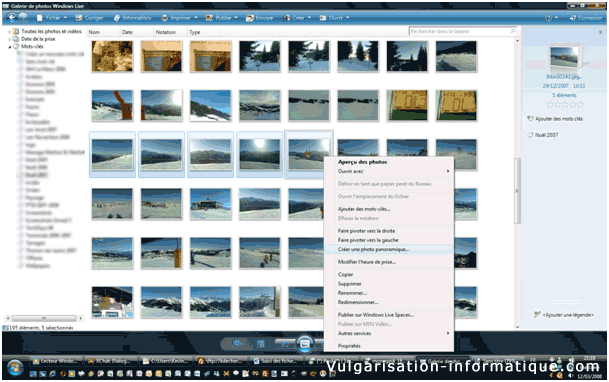
Task: Click the Connexion sign-in button
Action: tap(586, 18)
